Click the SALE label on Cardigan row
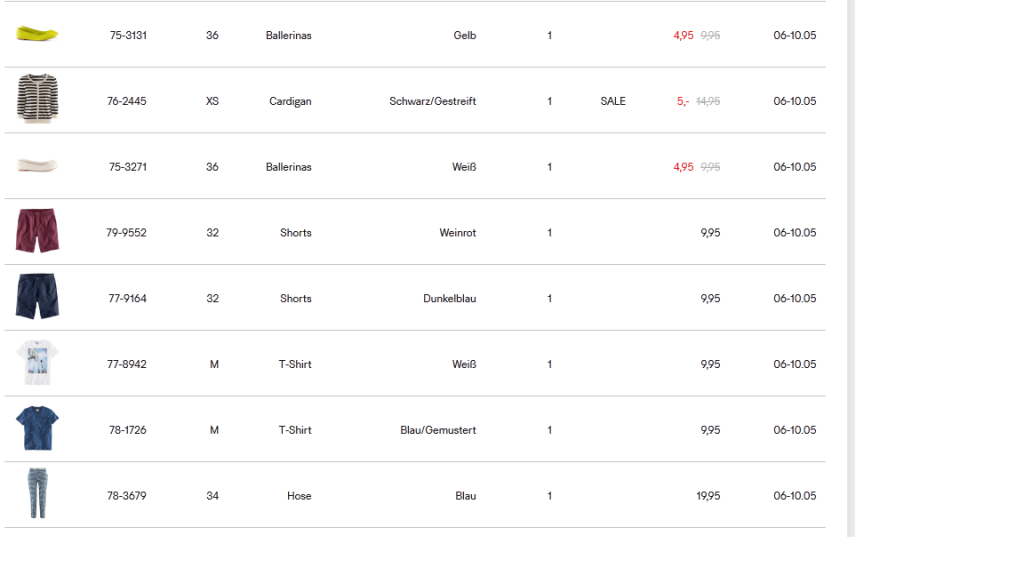This screenshot has height=576, width=1024. click(x=613, y=101)
